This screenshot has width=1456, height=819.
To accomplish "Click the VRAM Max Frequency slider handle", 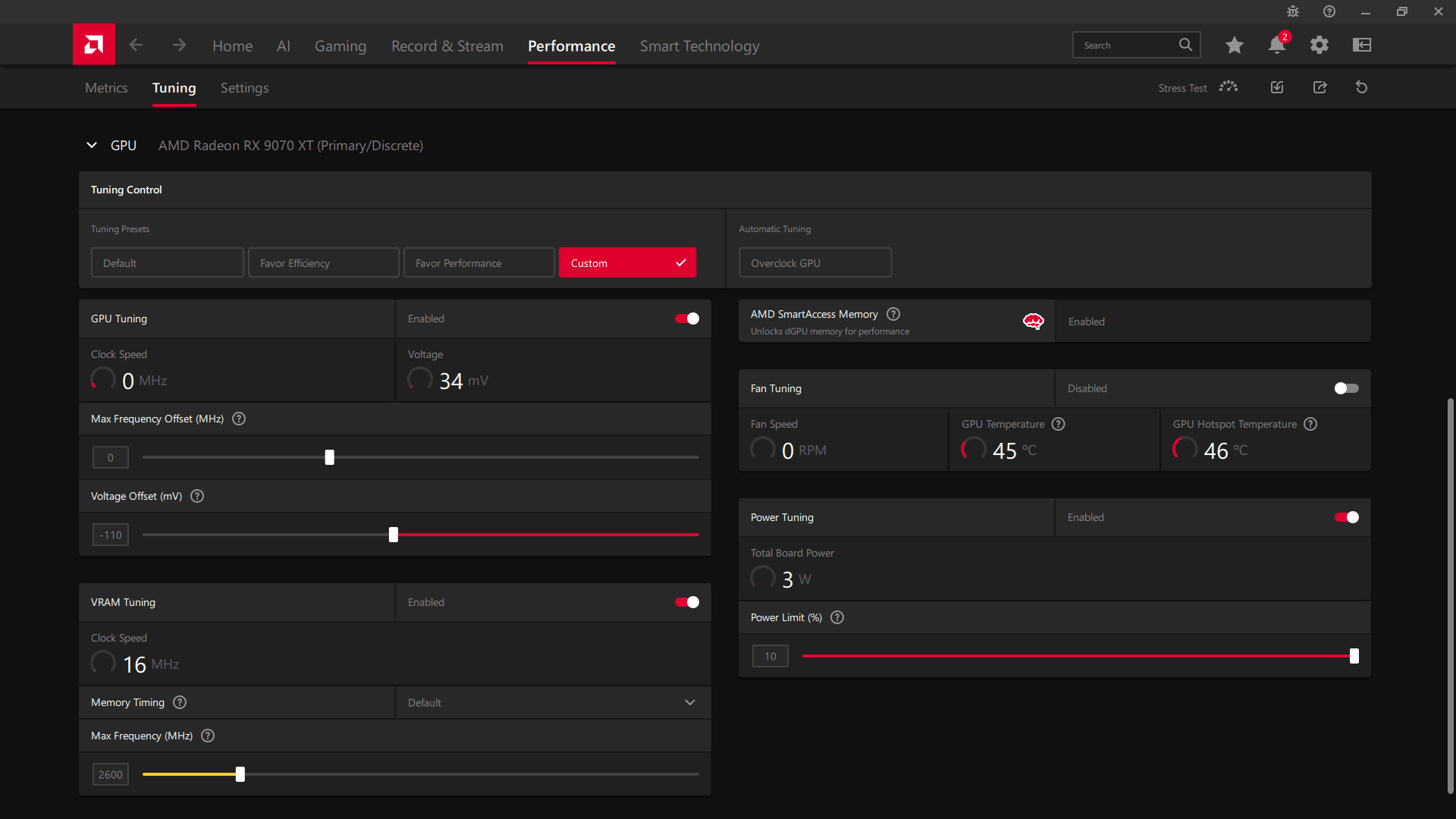I will tap(240, 774).
